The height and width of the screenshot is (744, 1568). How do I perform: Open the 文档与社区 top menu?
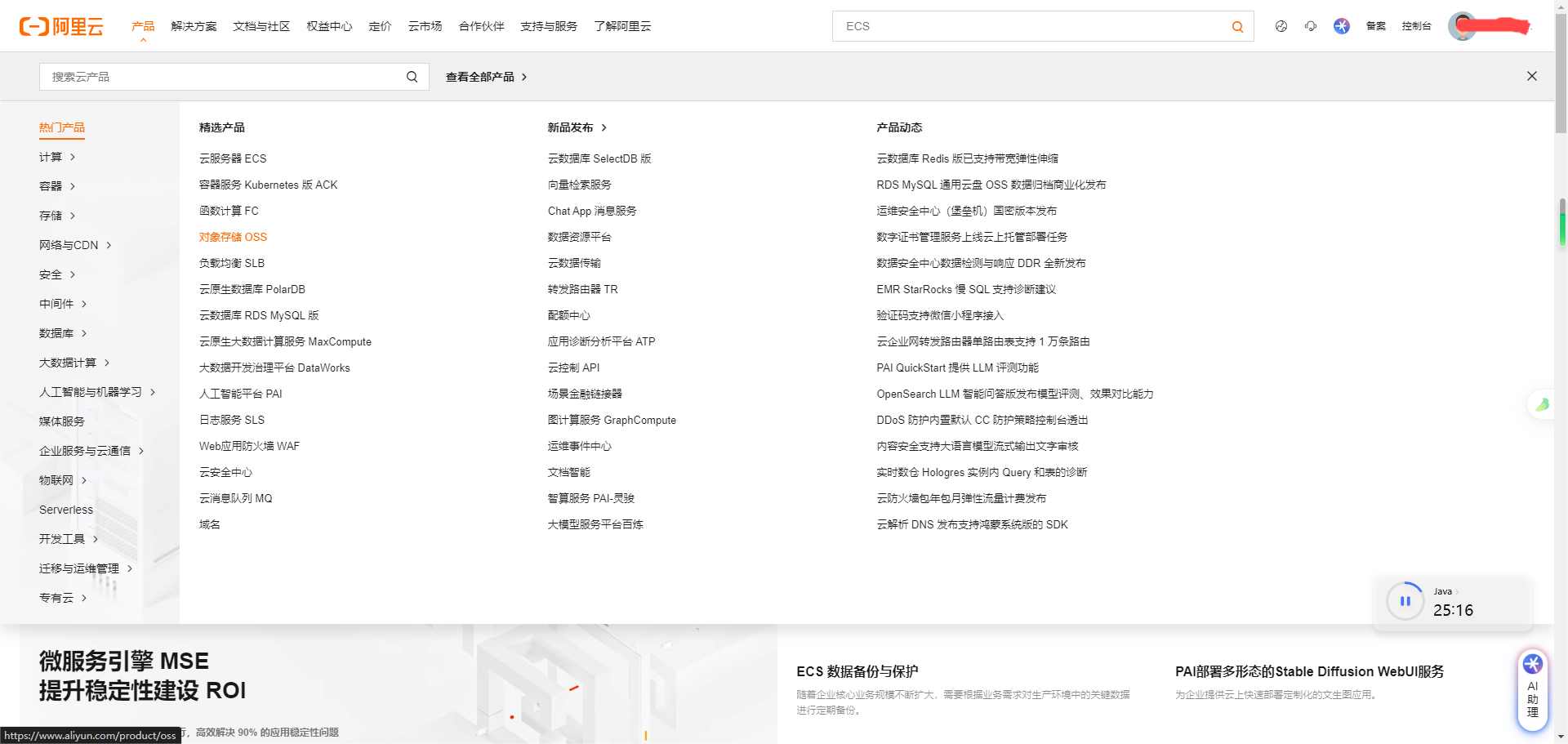[x=261, y=26]
